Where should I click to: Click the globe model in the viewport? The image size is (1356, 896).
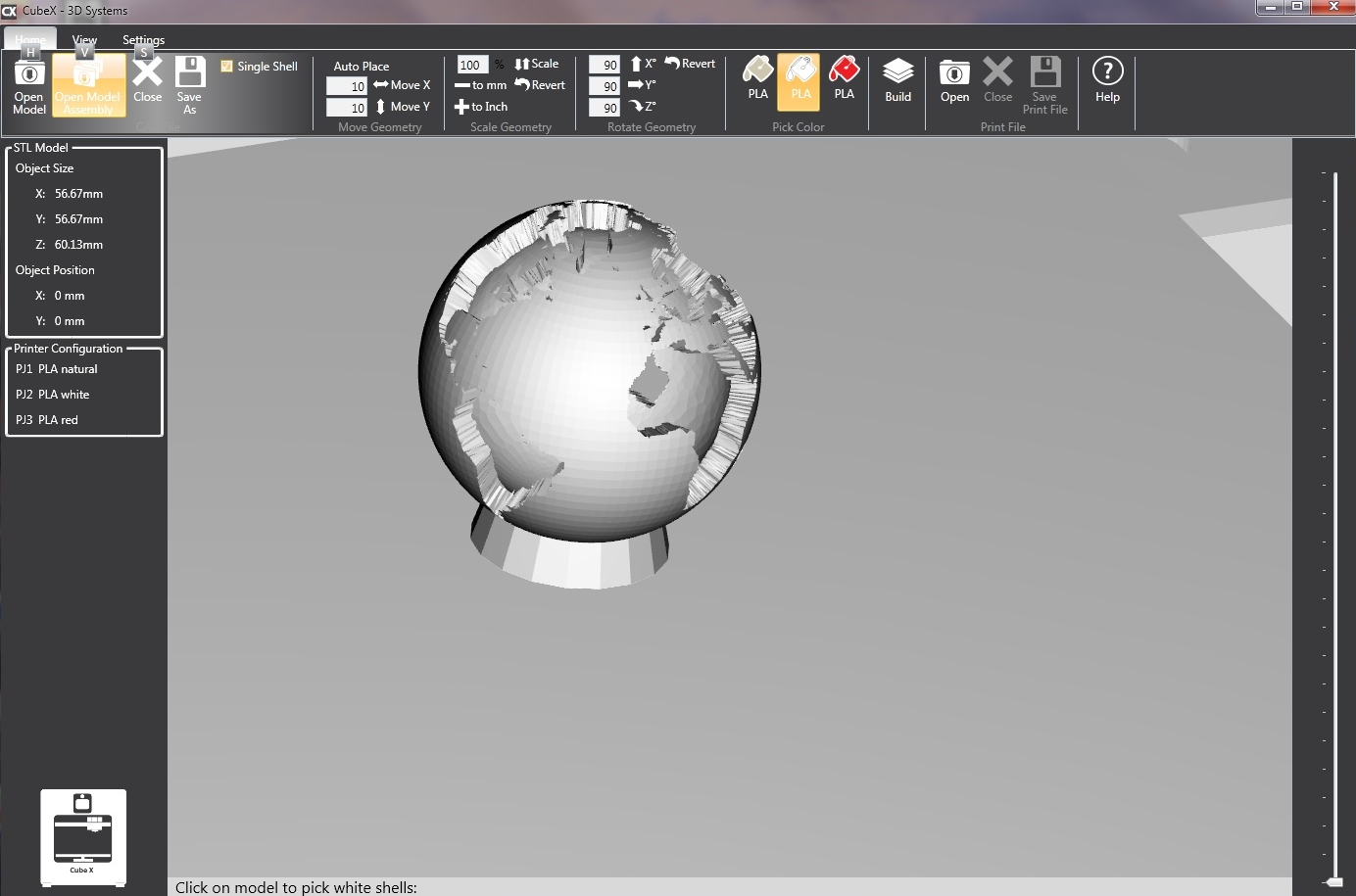point(590,394)
